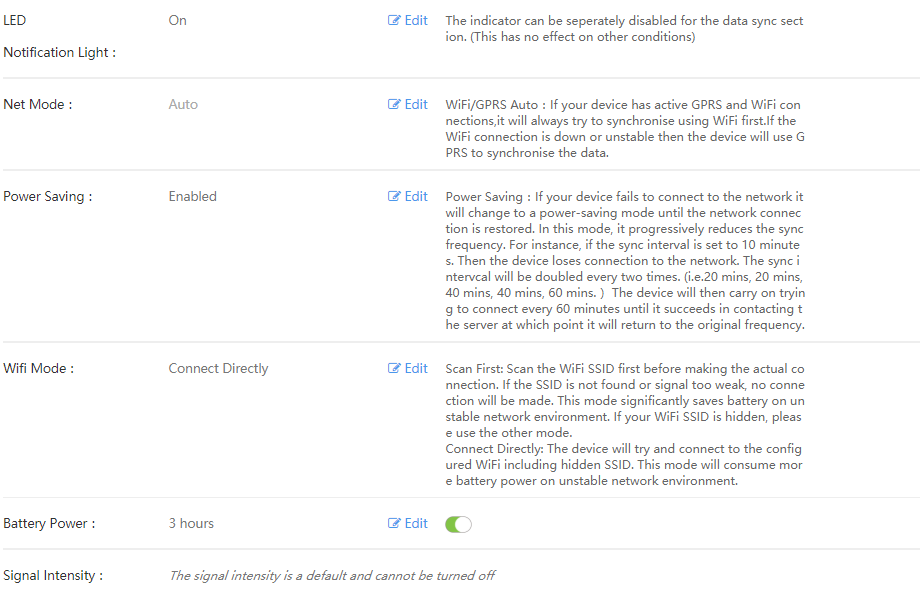Open Edit link for Net Mode
Image resolution: width=920 pixels, height=593 pixels.
(x=408, y=104)
